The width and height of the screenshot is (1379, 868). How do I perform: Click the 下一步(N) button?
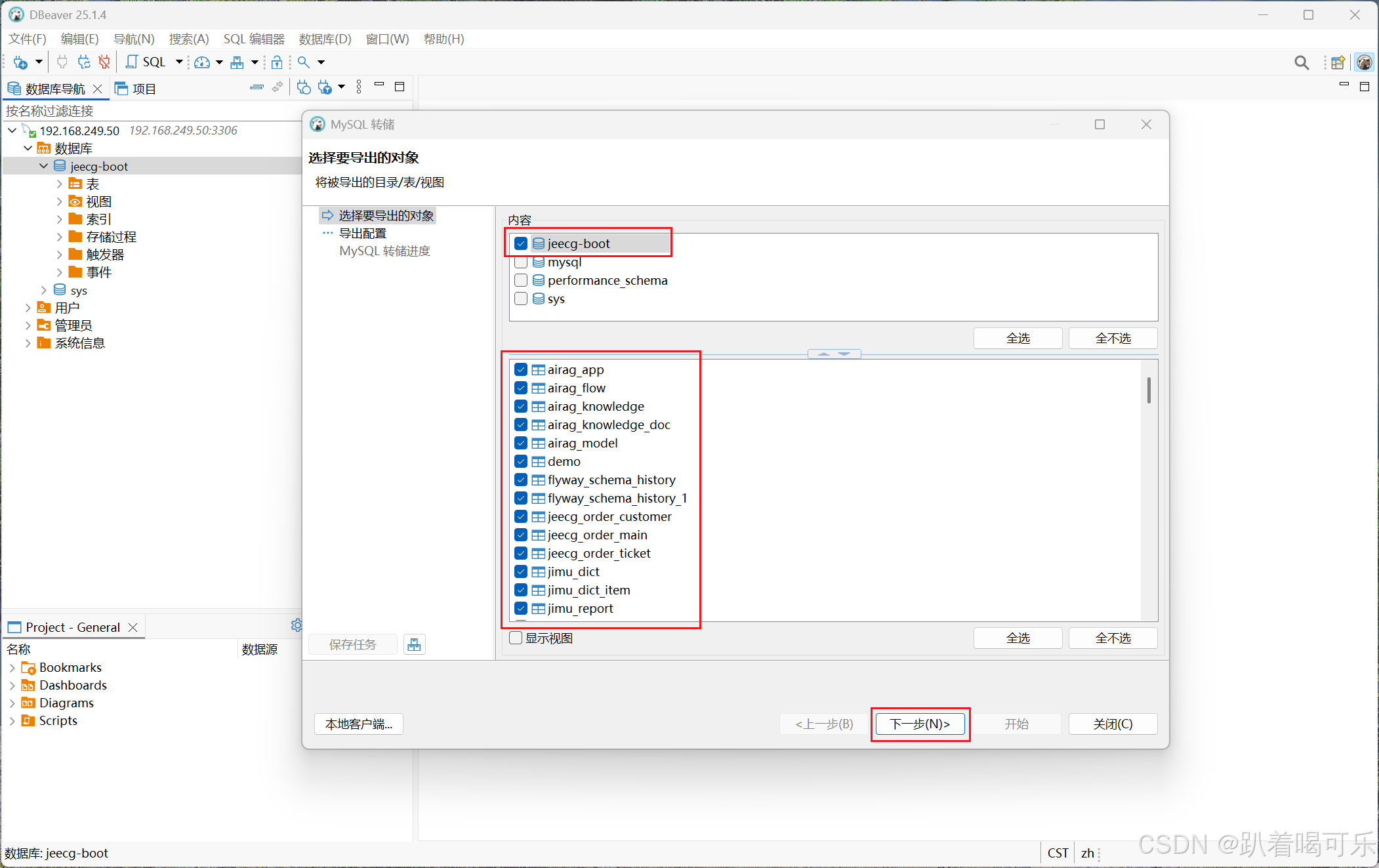pos(920,724)
